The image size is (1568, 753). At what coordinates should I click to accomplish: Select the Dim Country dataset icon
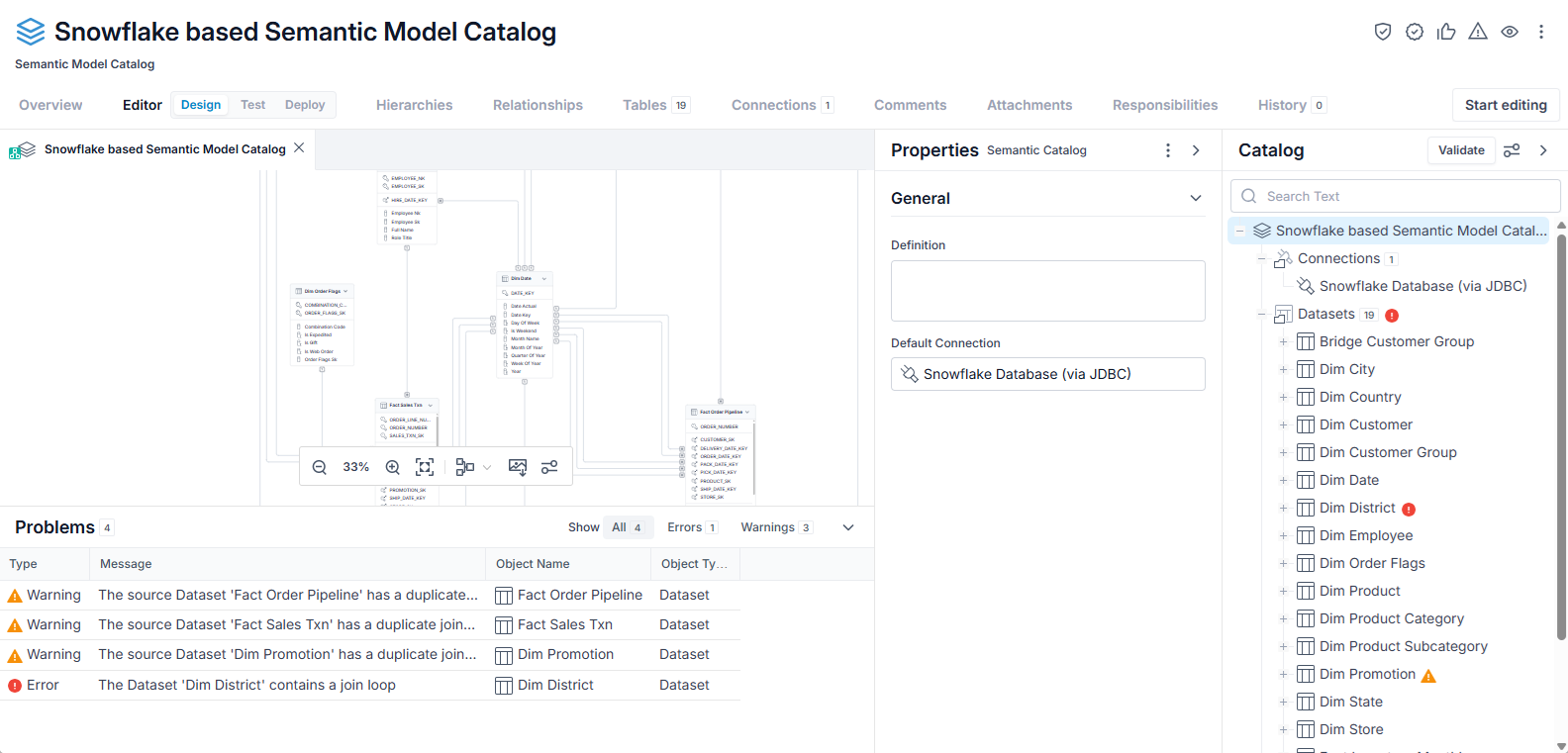tap(1306, 397)
